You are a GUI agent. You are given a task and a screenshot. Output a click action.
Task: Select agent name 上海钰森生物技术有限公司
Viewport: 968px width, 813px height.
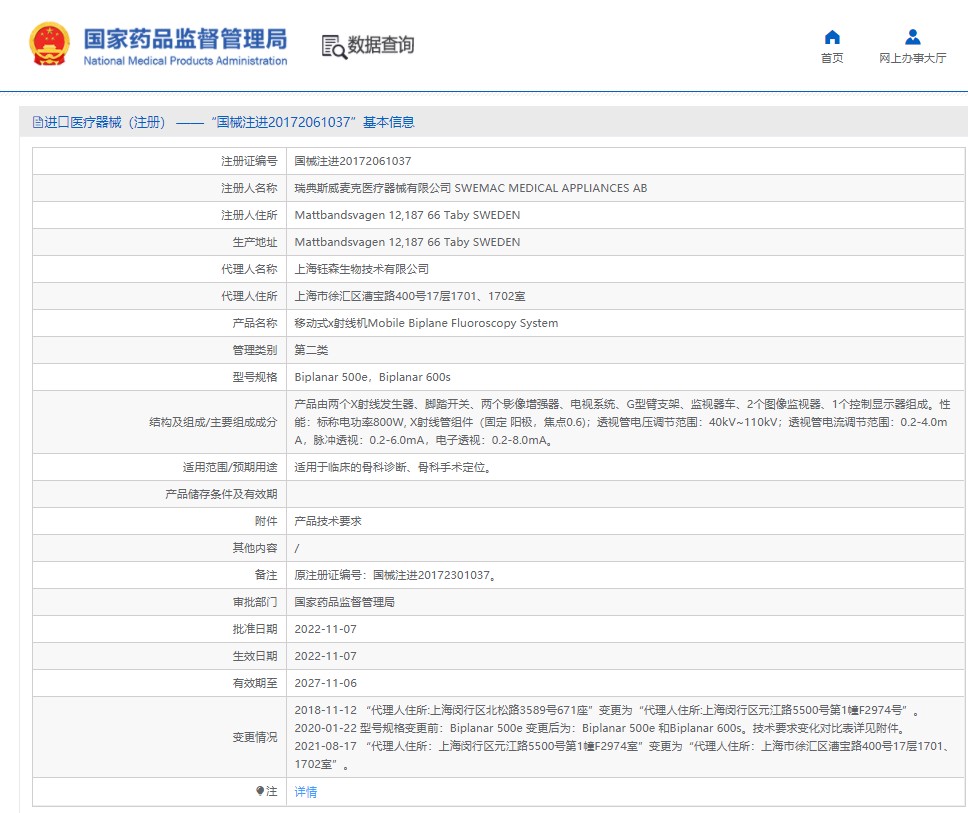[362, 269]
